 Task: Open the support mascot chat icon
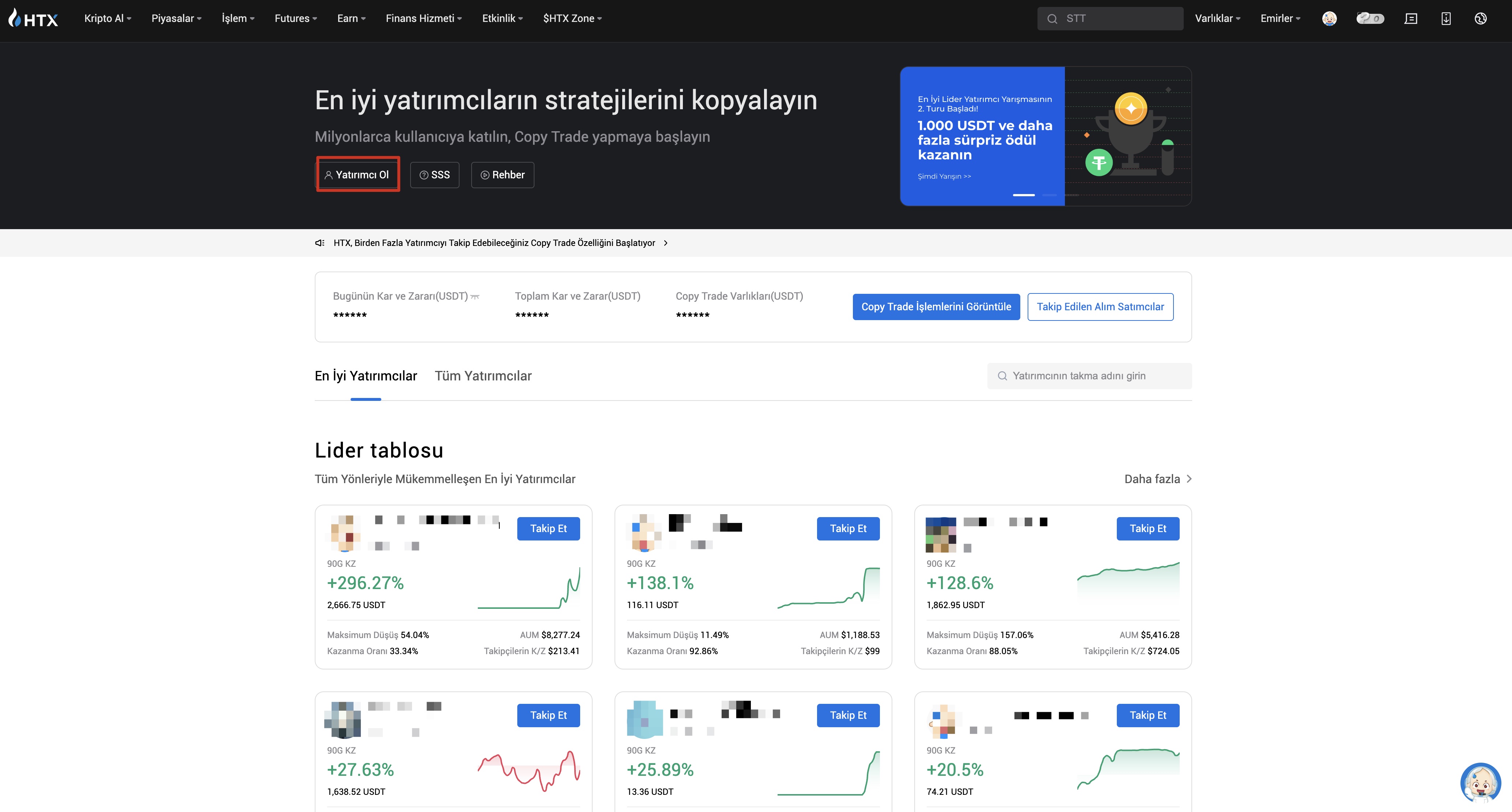(1480, 783)
